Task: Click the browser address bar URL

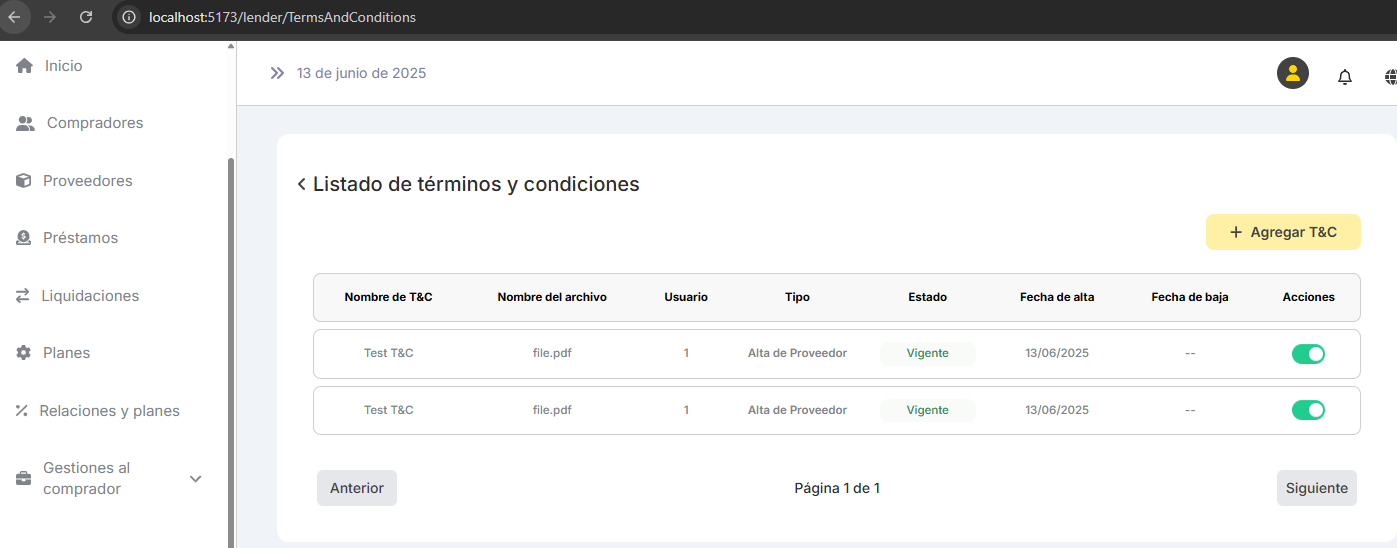Action: [282, 17]
